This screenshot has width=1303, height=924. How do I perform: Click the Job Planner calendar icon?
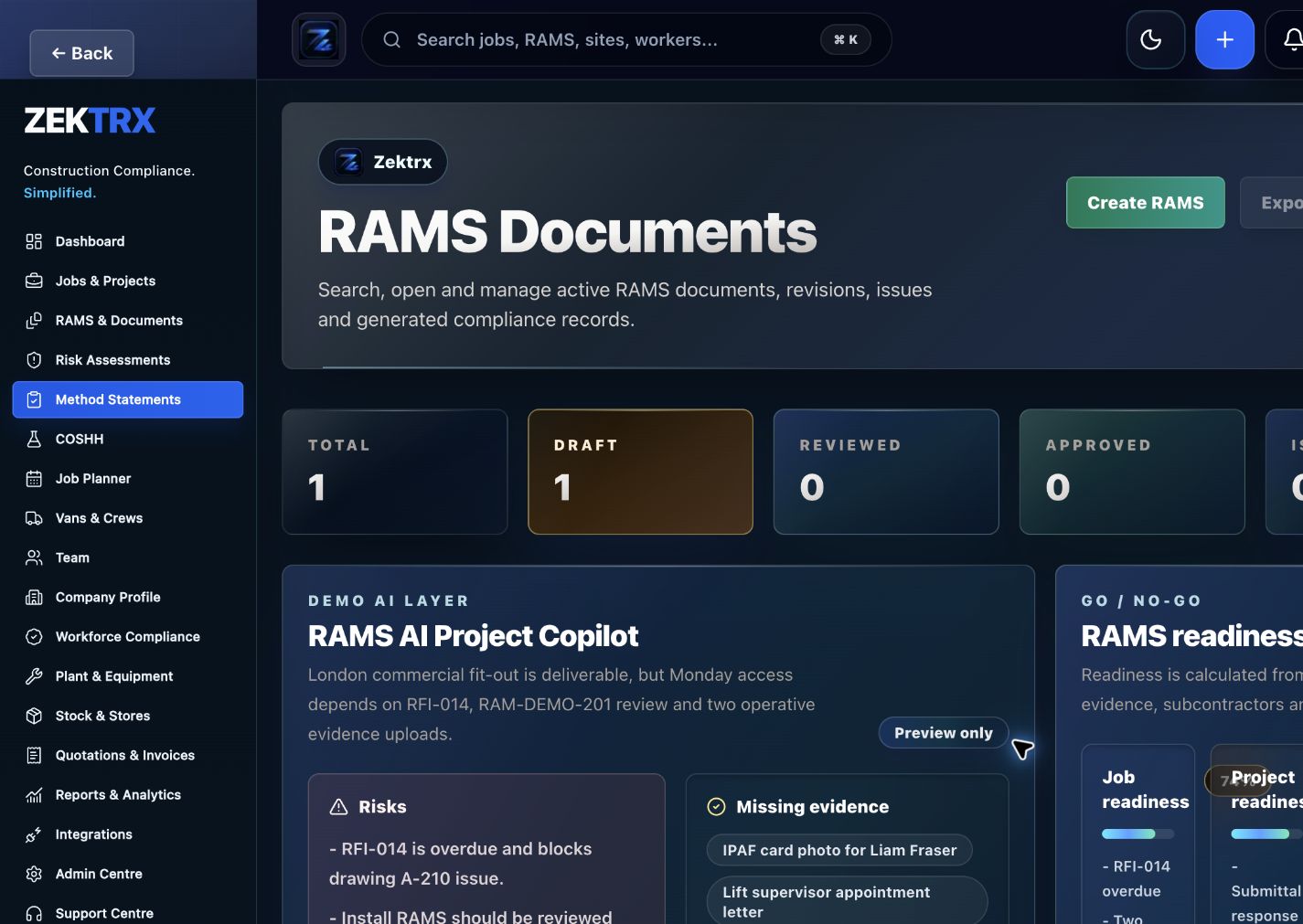pyautogui.click(x=34, y=478)
